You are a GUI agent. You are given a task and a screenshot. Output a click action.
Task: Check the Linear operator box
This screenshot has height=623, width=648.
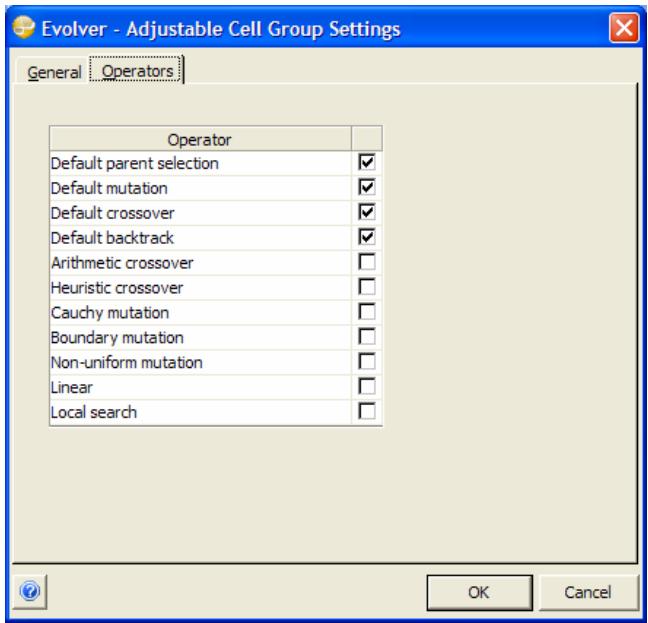click(366, 387)
